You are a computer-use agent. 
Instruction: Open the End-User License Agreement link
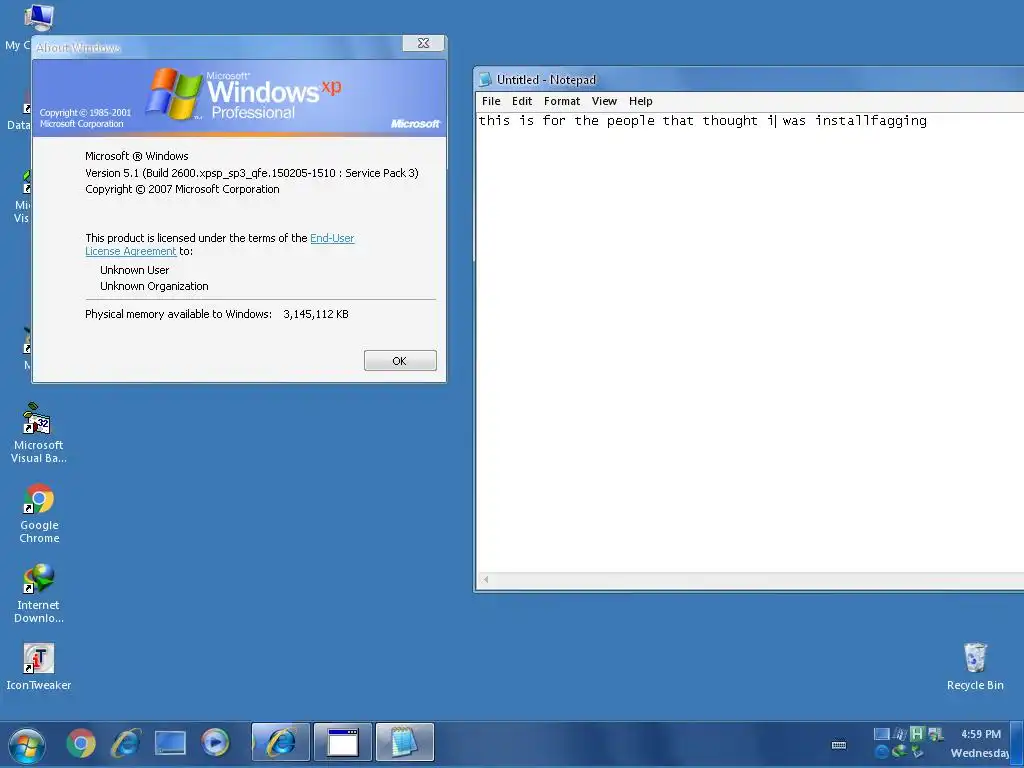click(x=219, y=244)
